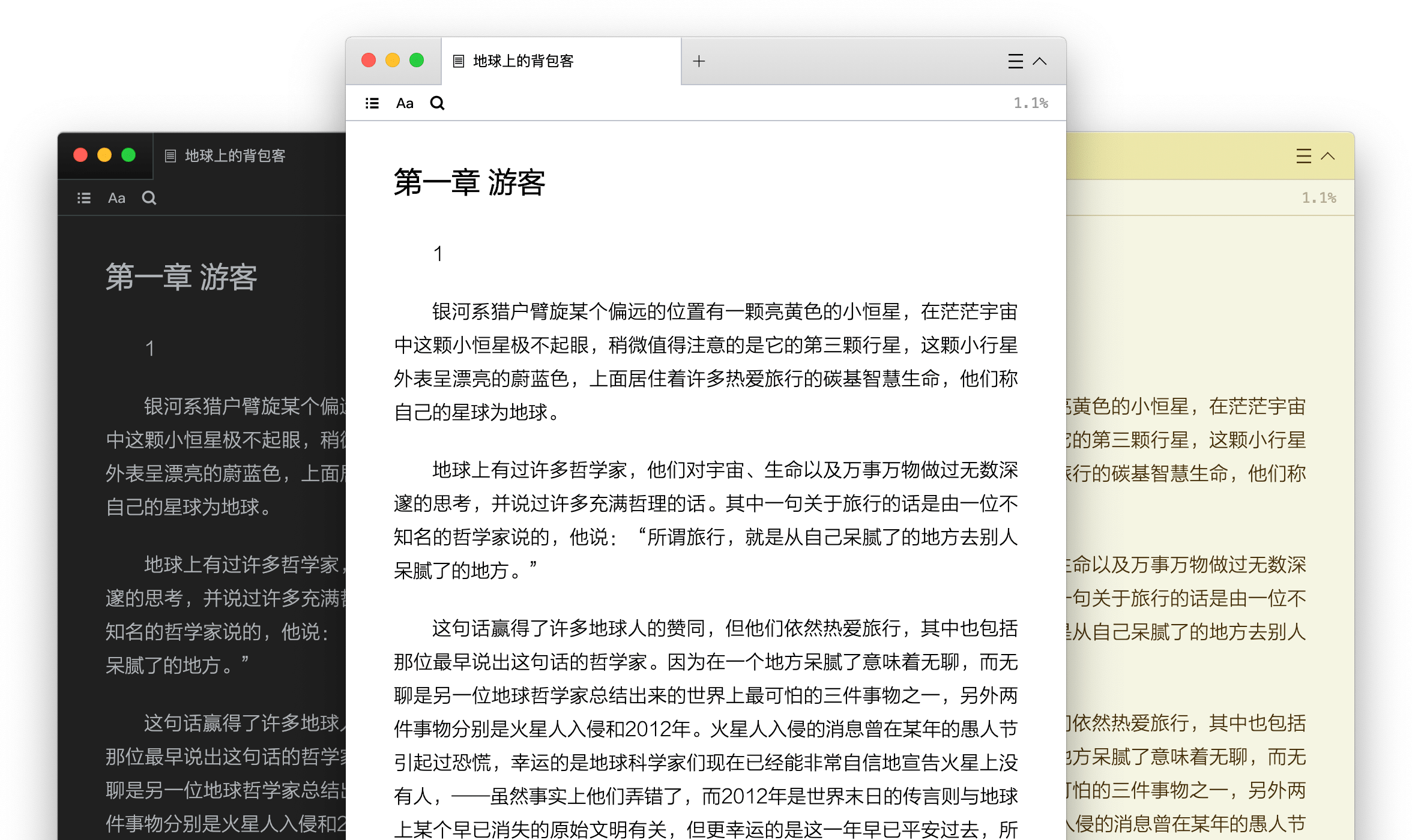Image resolution: width=1412 pixels, height=840 pixels.
Task: Maximize the white reader window
Action: pyautogui.click(x=417, y=61)
